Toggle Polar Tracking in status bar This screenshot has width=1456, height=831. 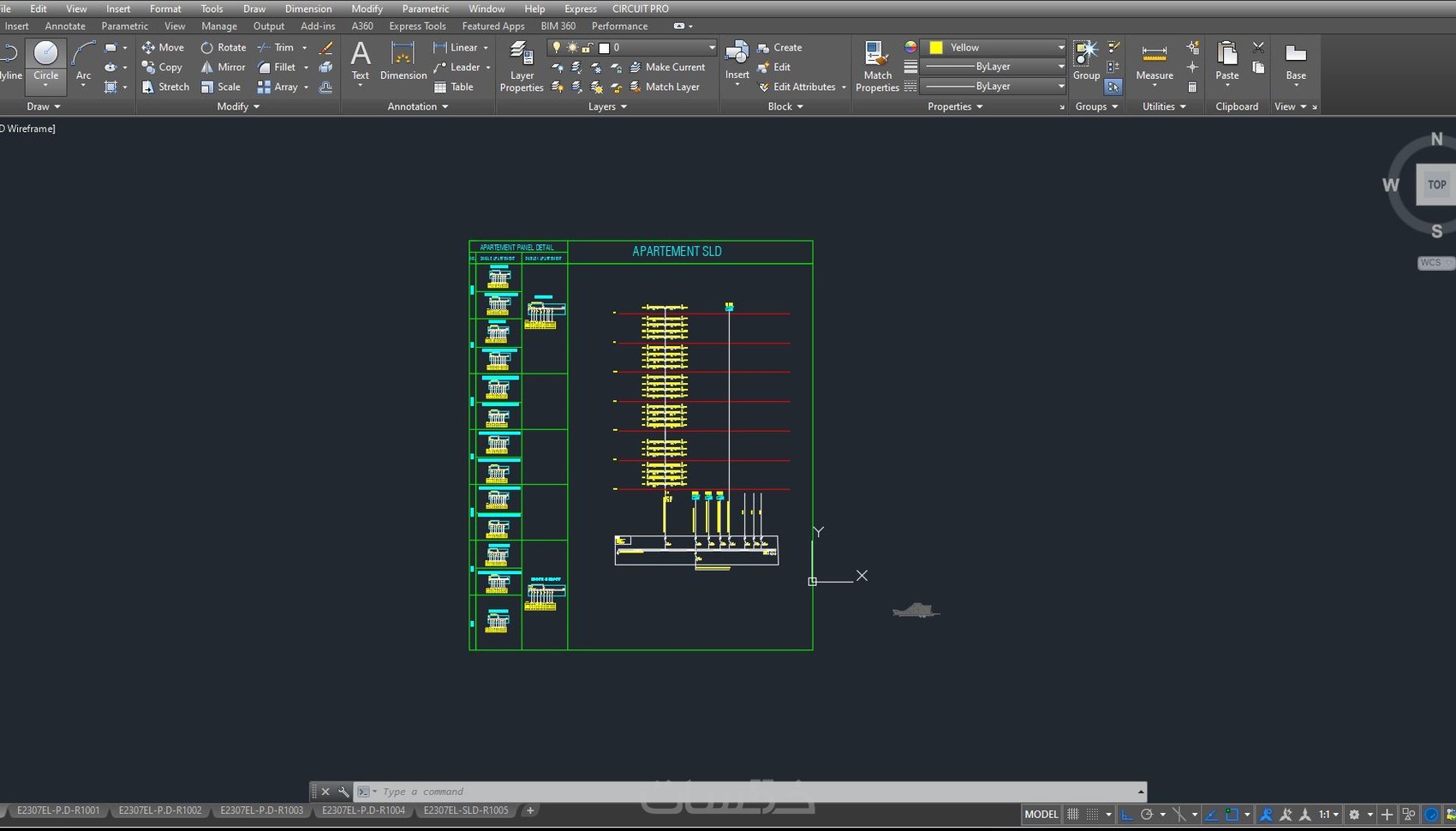coord(1147,814)
